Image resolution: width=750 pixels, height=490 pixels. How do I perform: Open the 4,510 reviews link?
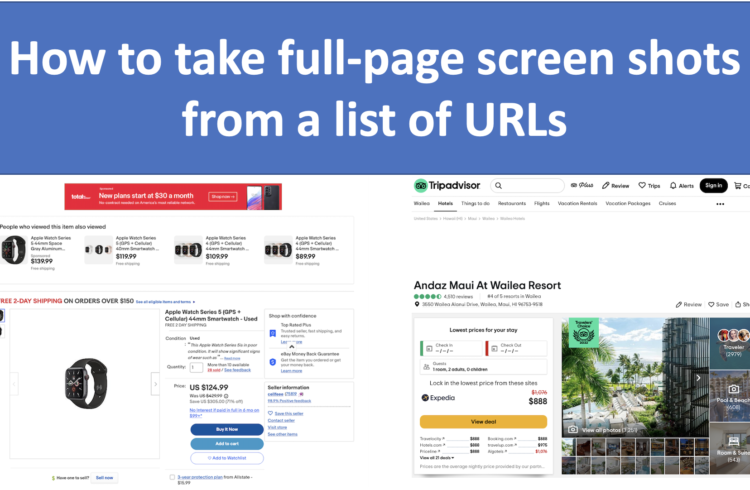click(x=458, y=297)
